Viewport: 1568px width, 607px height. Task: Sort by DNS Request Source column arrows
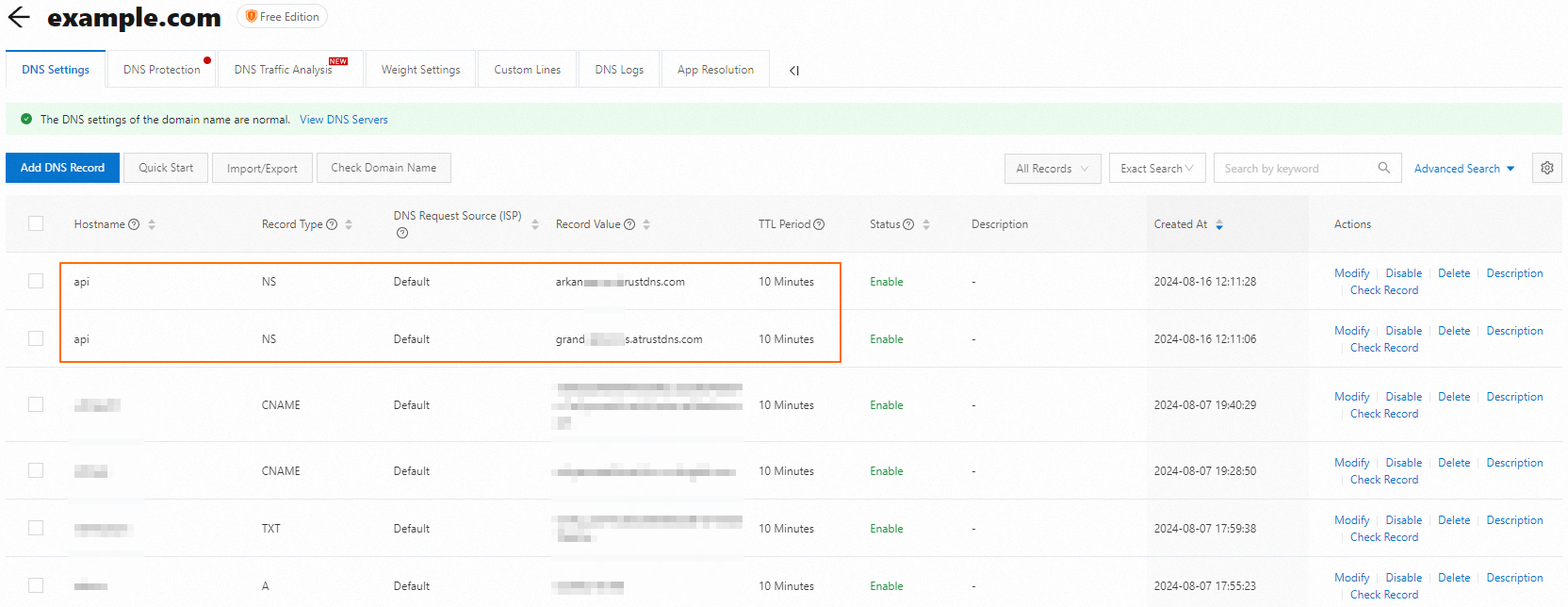(535, 224)
